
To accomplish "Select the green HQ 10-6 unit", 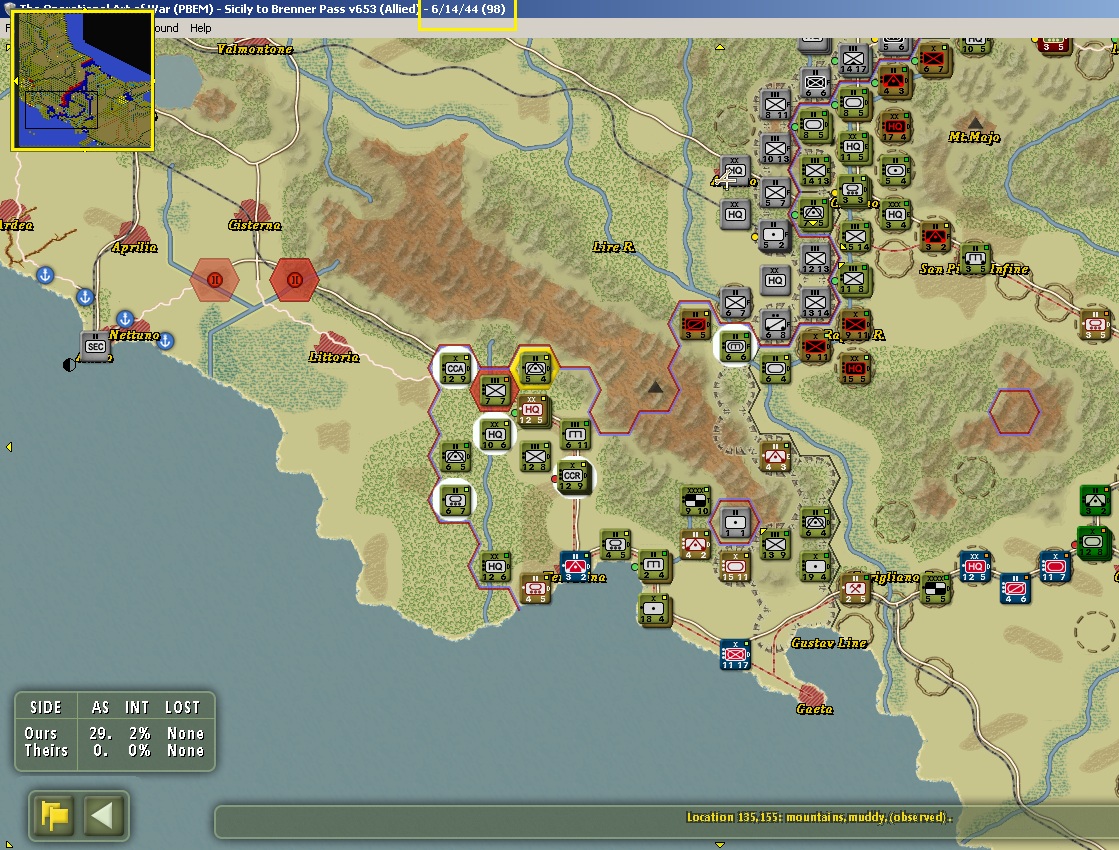I will coord(495,435).
